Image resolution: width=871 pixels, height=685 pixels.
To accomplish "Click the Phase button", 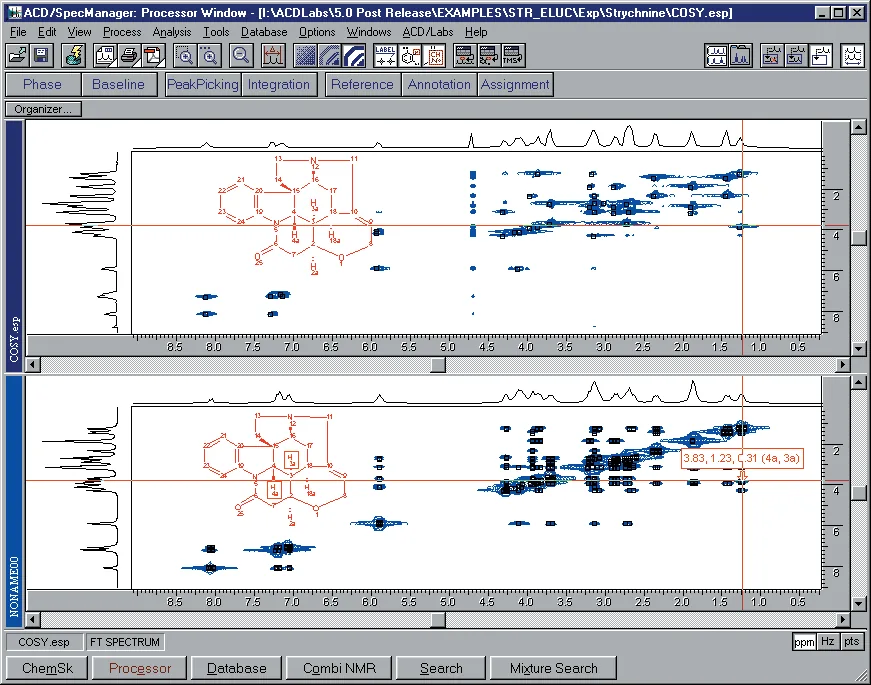I will (43, 84).
